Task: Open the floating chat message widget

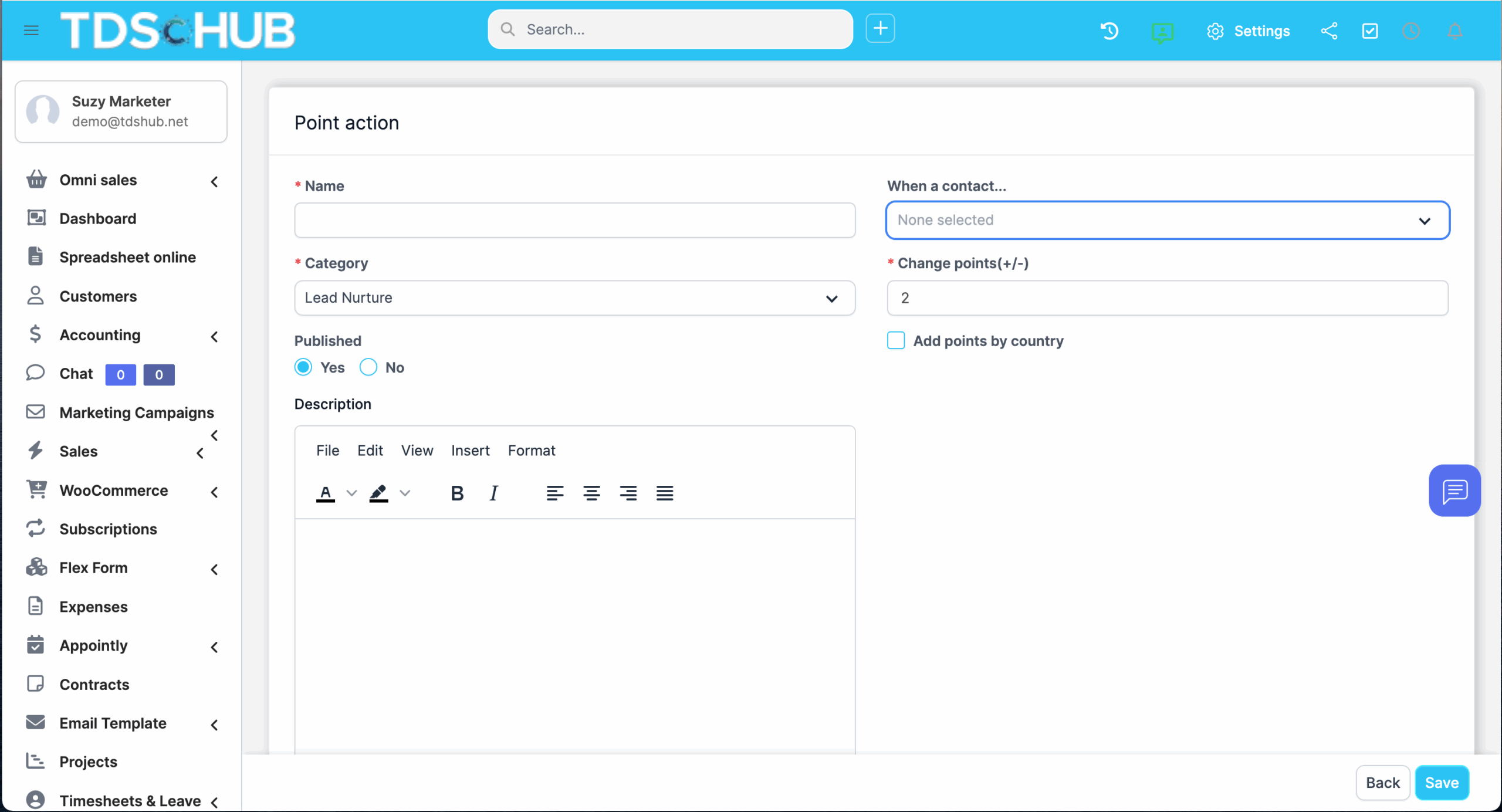Action: 1454,490
